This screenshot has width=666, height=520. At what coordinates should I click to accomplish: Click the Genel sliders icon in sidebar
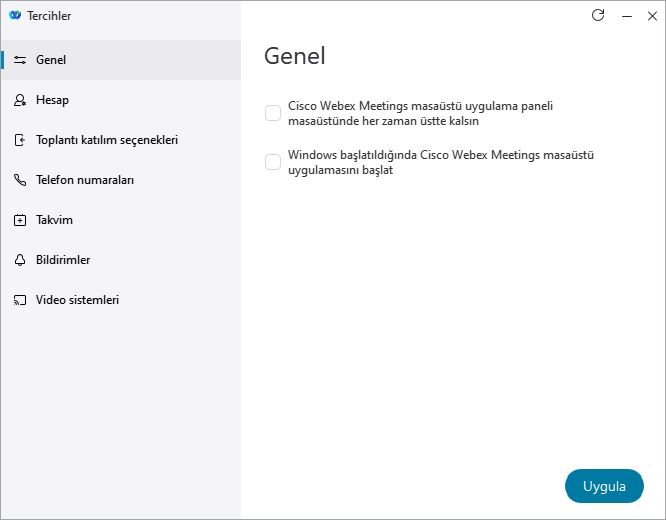point(20,60)
